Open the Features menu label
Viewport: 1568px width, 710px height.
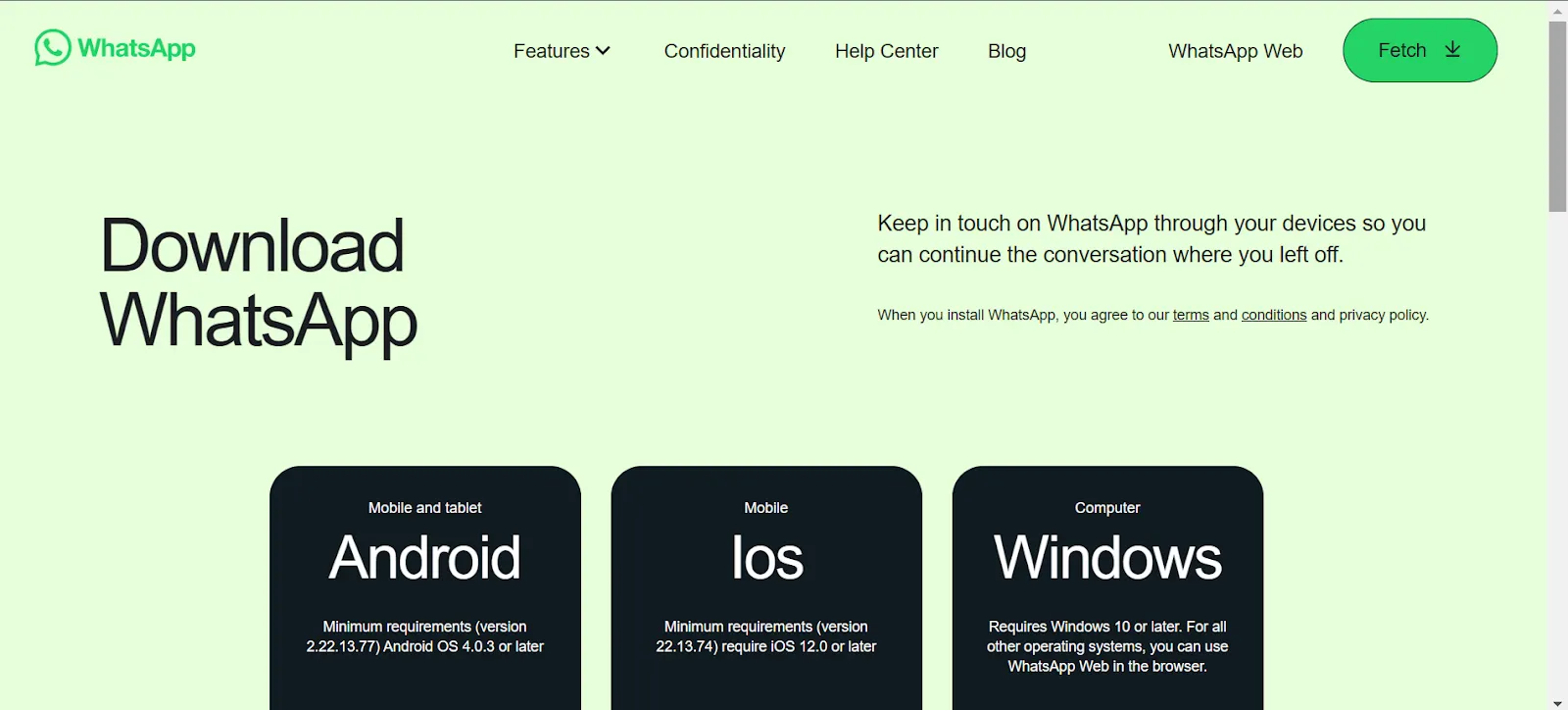(551, 51)
